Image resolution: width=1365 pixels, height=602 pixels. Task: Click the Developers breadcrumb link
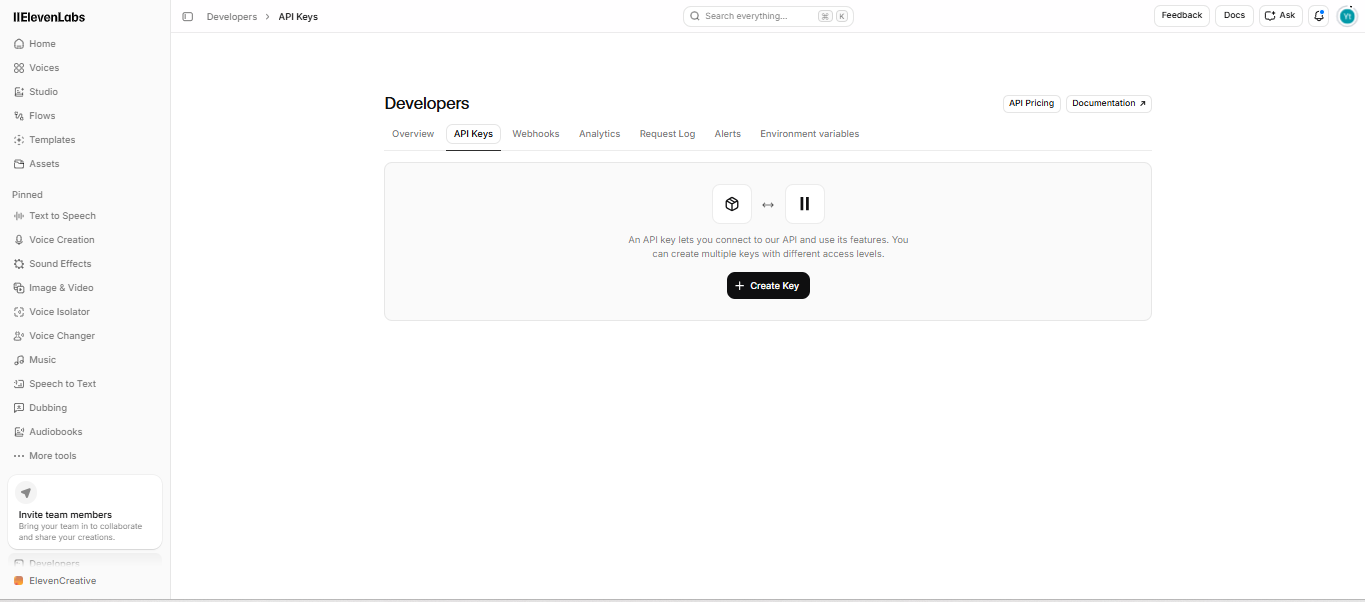(x=232, y=17)
